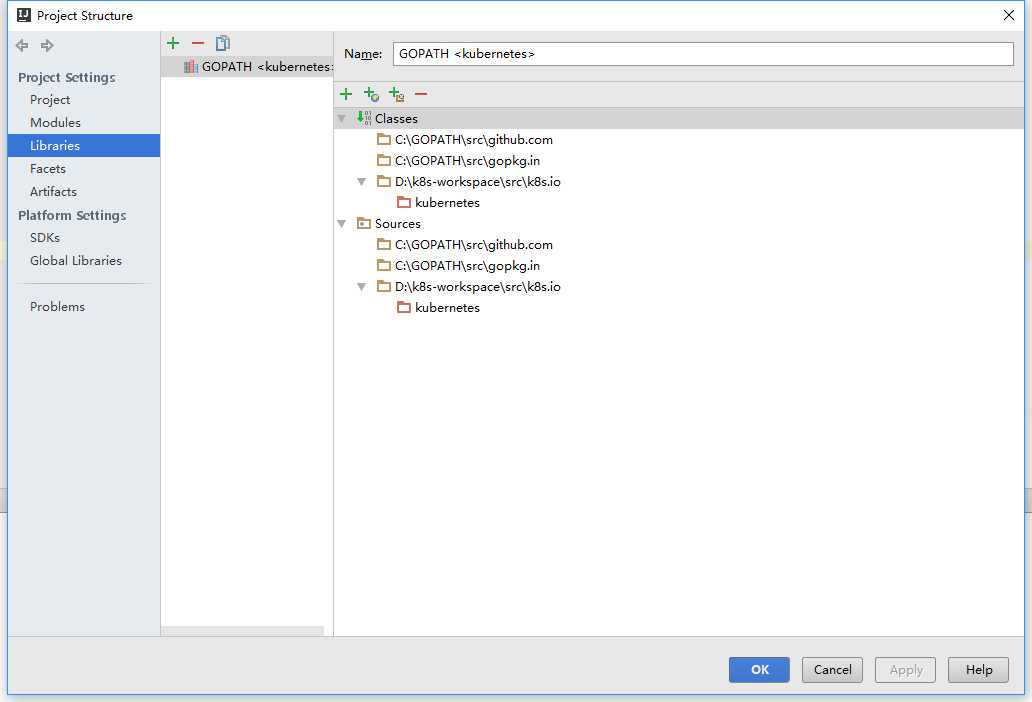The width and height of the screenshot is (1032, 702).
Task: Select C:\GOPATH\src\gopkg.in under Classes
Action: pos(467,161)
